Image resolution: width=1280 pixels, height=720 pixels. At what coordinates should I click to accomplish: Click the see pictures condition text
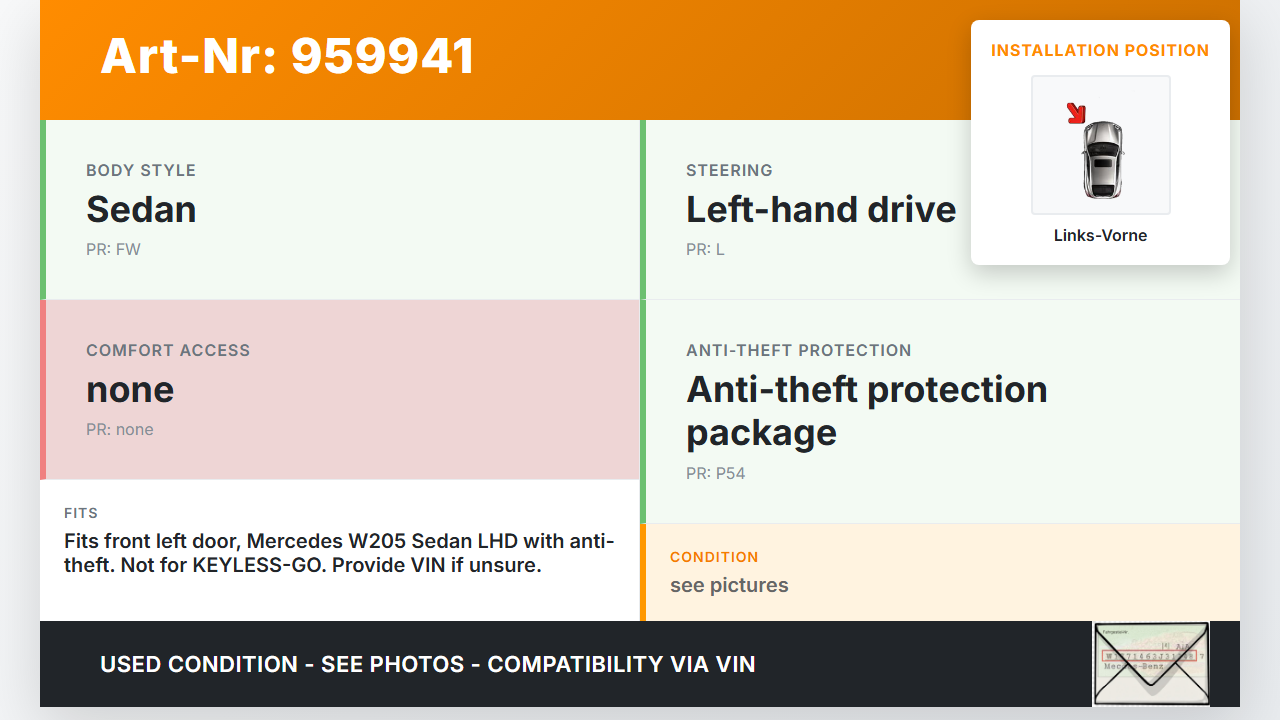[x=729, y=586]
